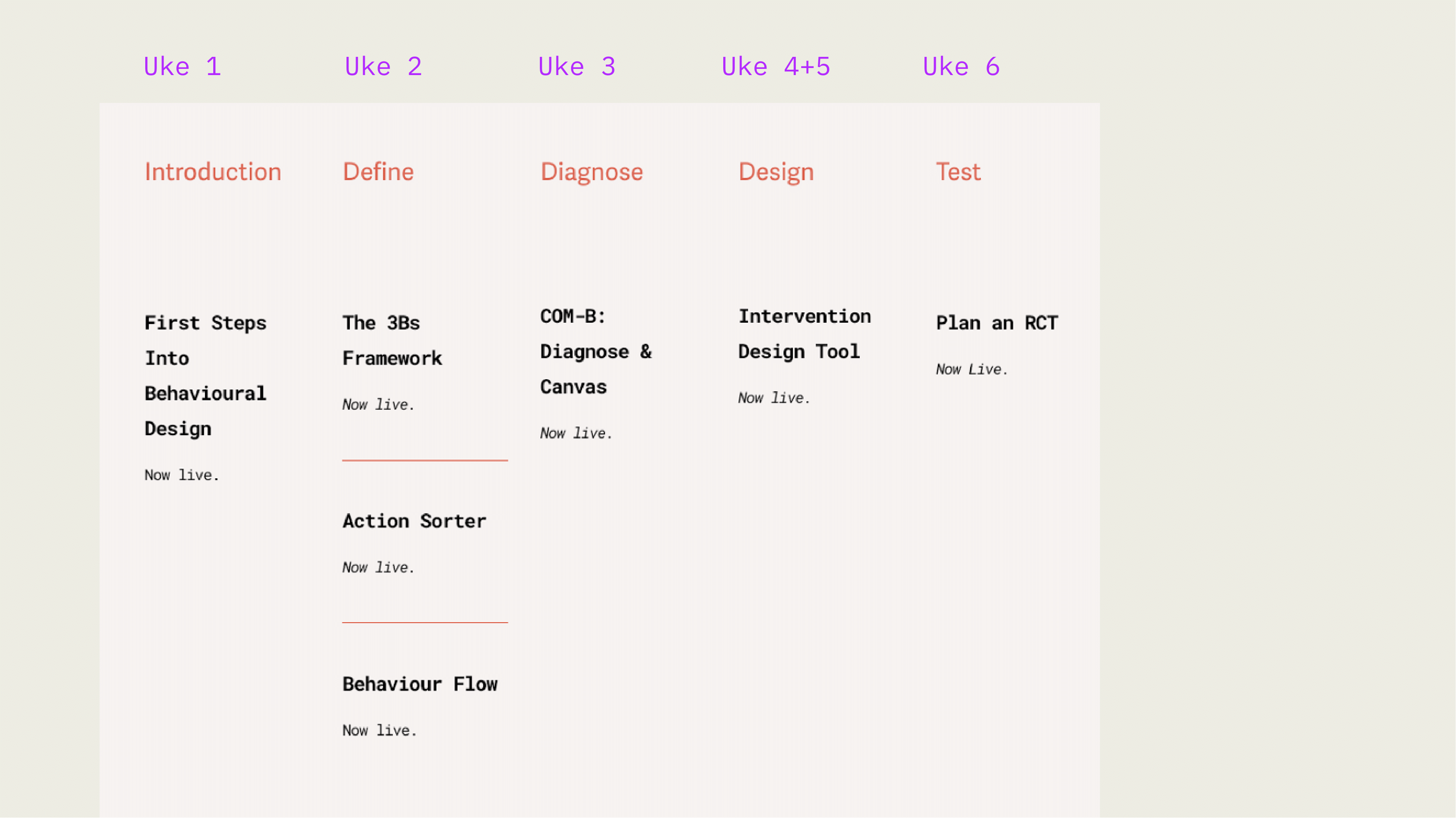Open the Diagnose section heading

[592, 172]
